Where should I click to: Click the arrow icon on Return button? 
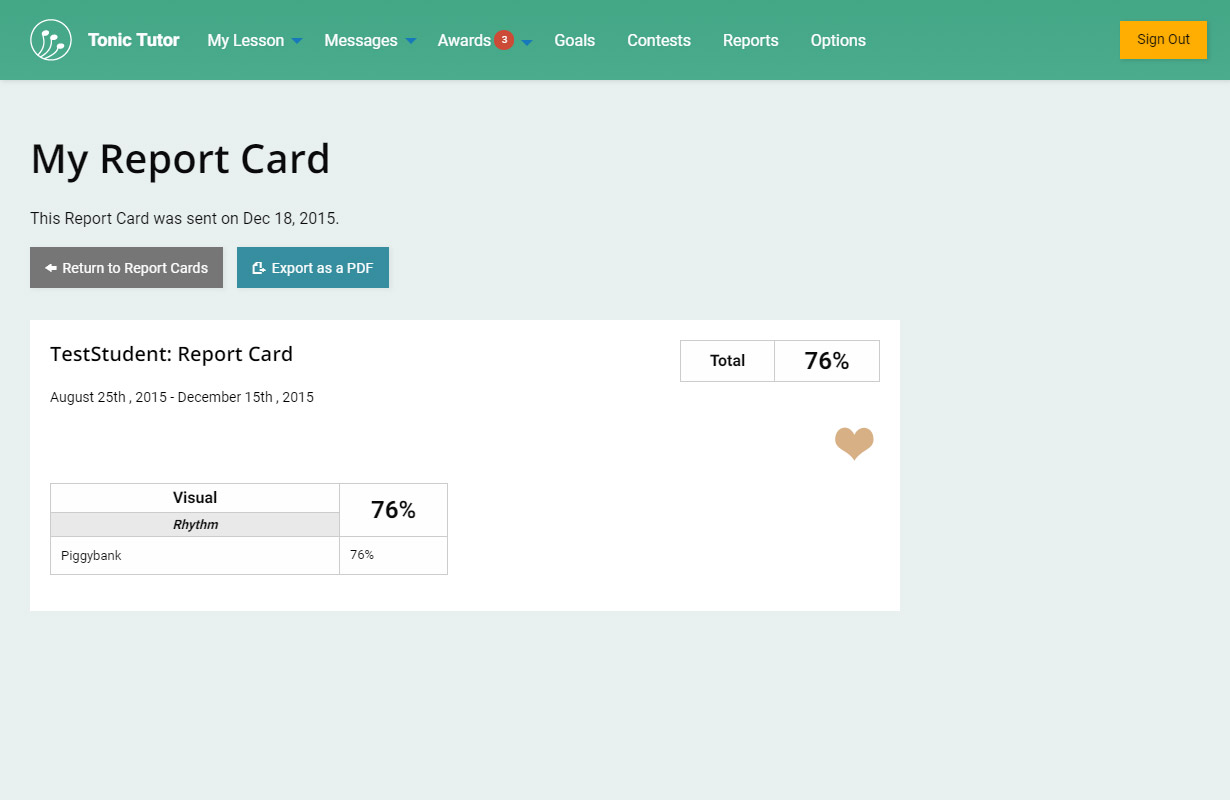click(51, 268)
